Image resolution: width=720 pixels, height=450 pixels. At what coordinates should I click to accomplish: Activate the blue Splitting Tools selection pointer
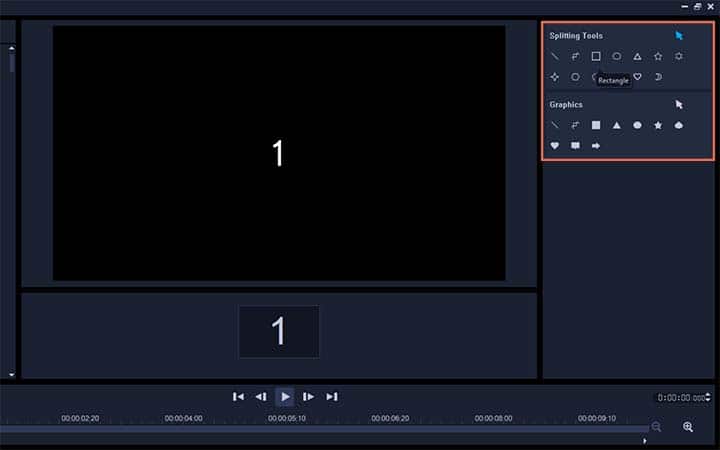coord(679,36)
